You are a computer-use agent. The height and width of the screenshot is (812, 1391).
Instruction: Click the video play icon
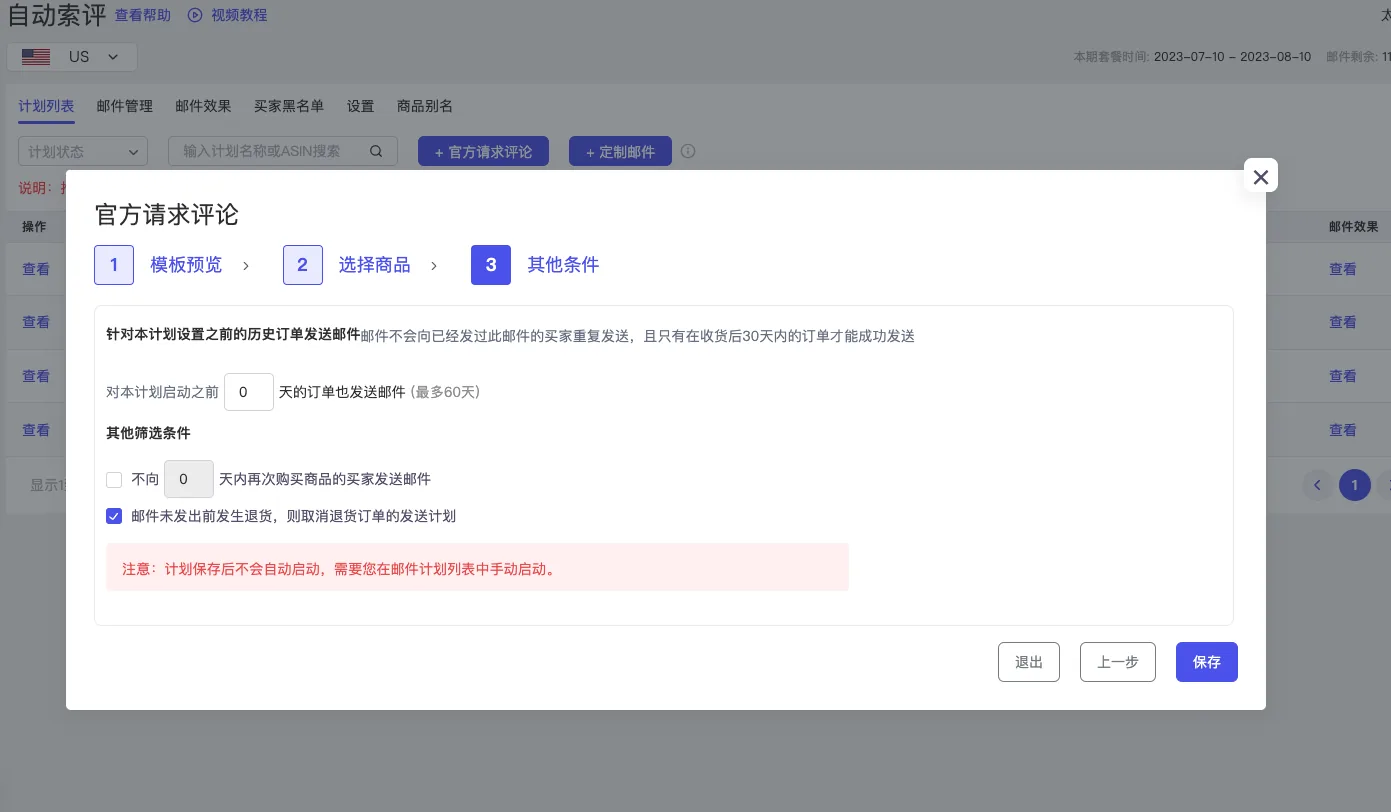coord(195,15)
